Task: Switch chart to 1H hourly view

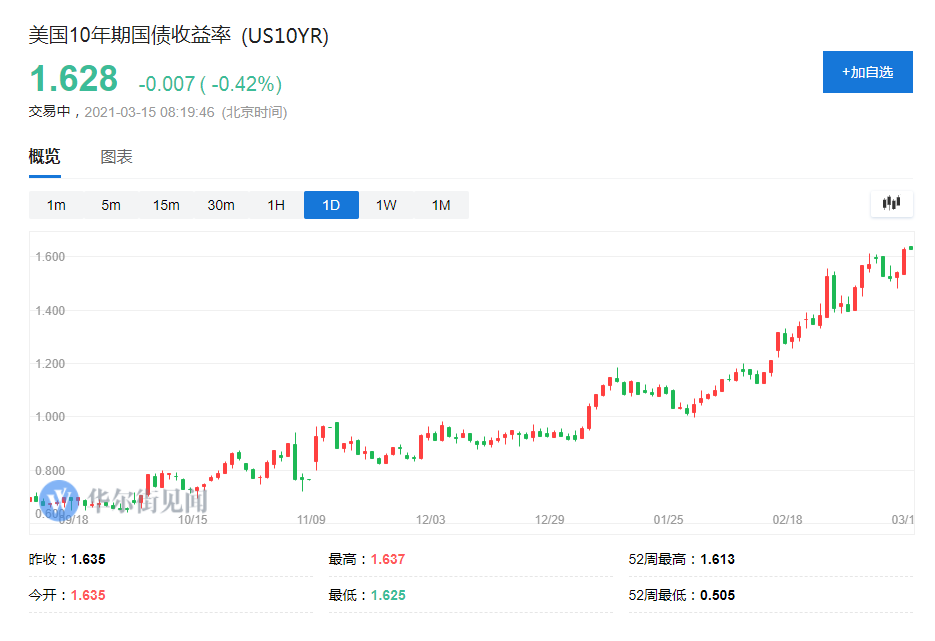Action: [276, 204]
